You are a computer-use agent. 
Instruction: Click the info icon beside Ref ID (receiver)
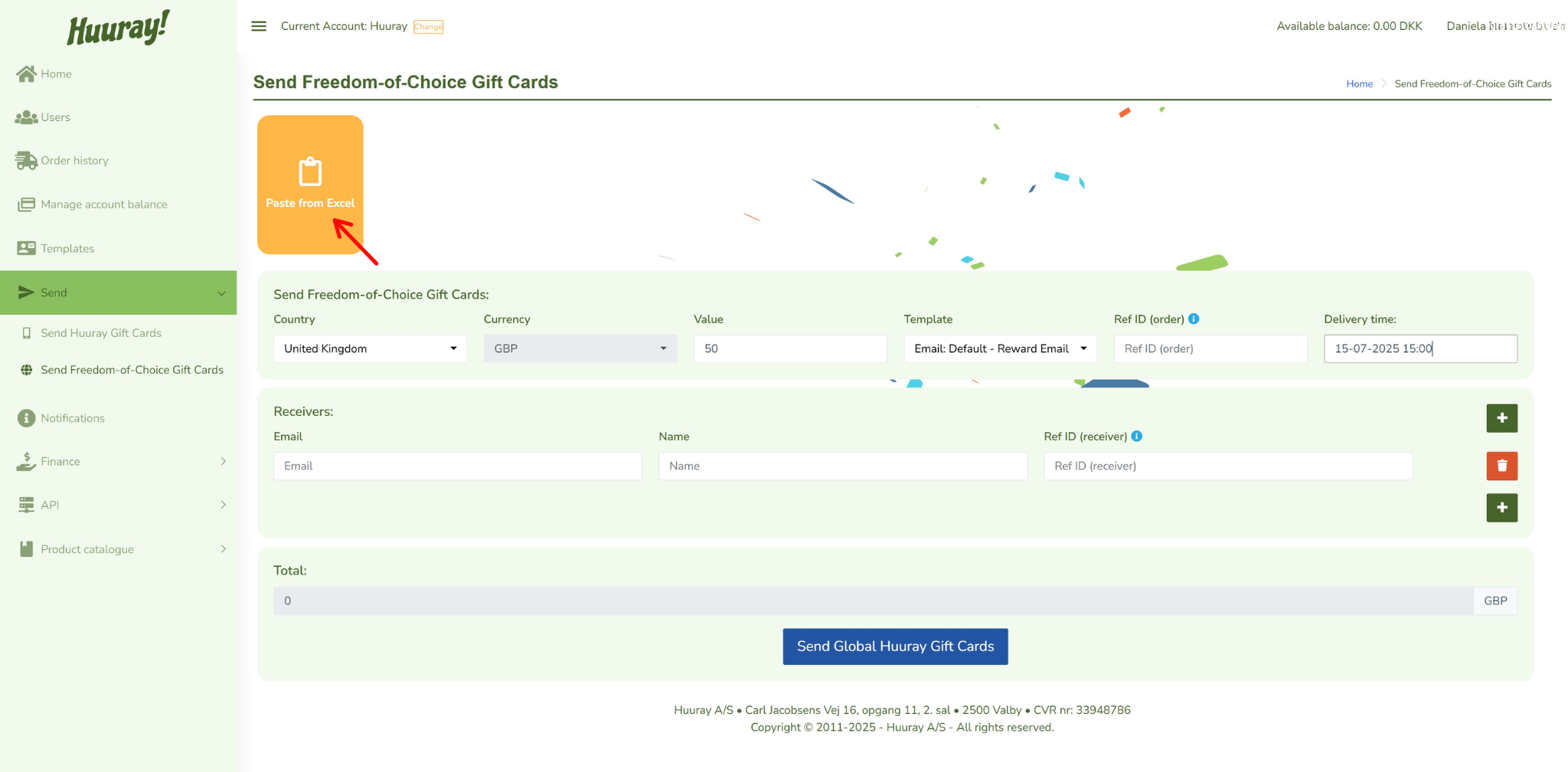[1137, 436]
